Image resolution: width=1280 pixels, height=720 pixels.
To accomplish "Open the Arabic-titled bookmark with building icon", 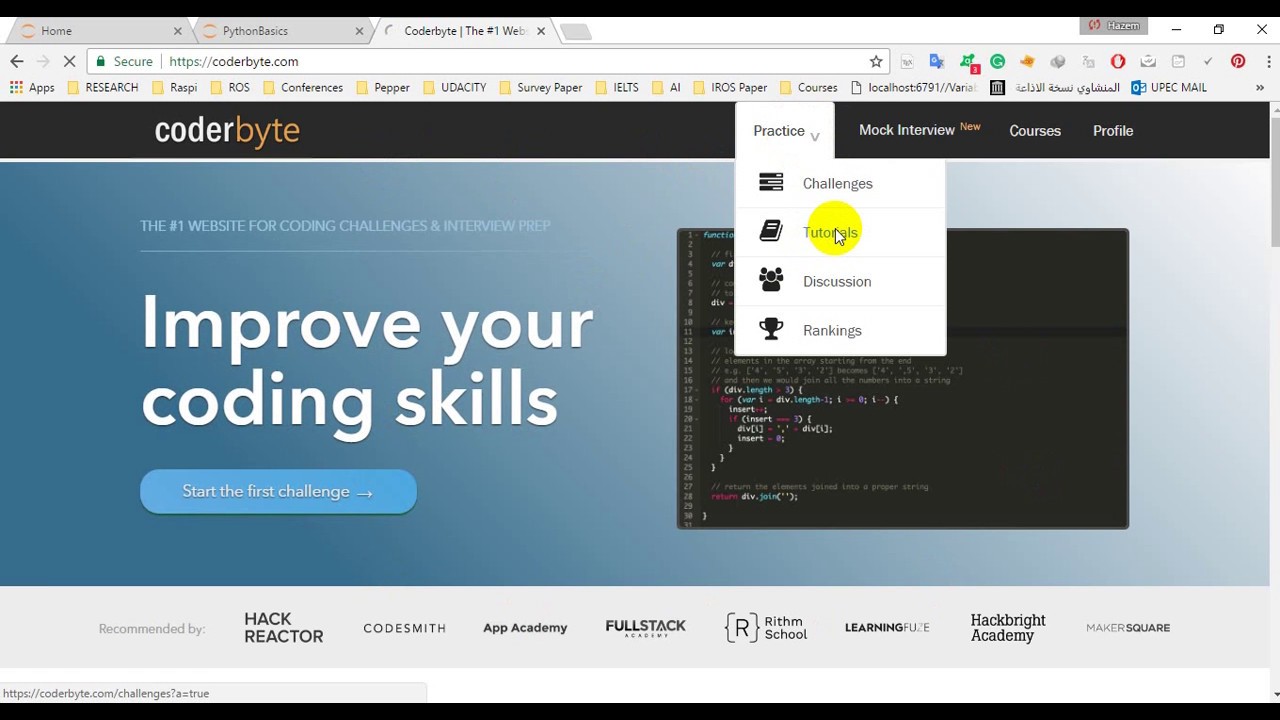I will coord(1055,87).
